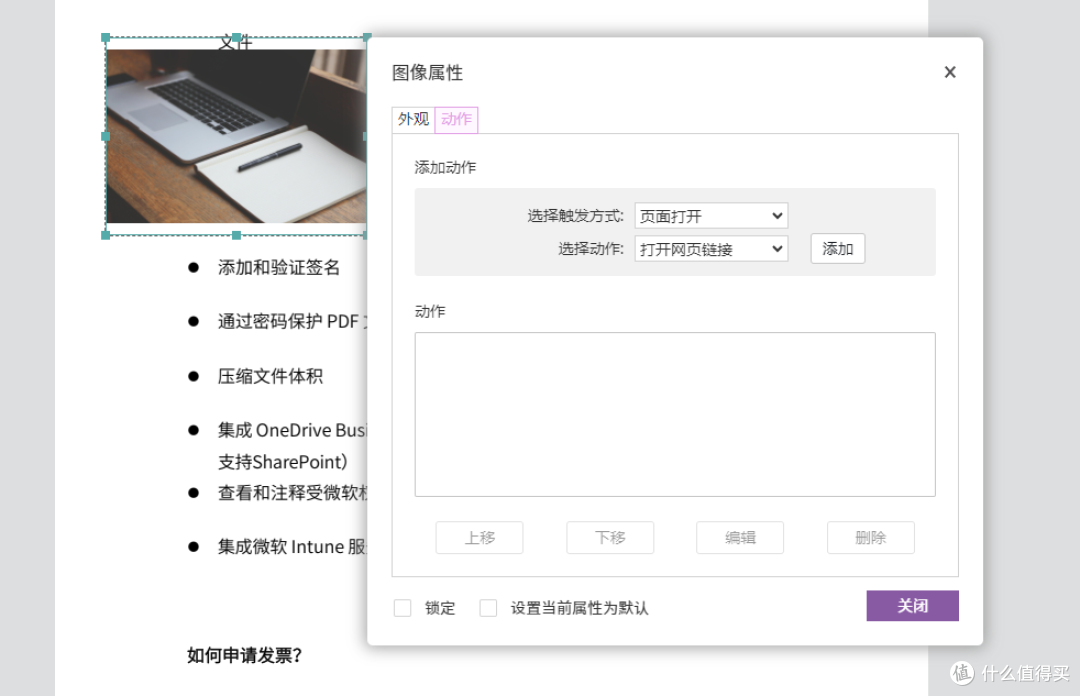Screen dimensions: 1080x696
Task: Switch to the 动作 tab
Action: tap(456, 119)
